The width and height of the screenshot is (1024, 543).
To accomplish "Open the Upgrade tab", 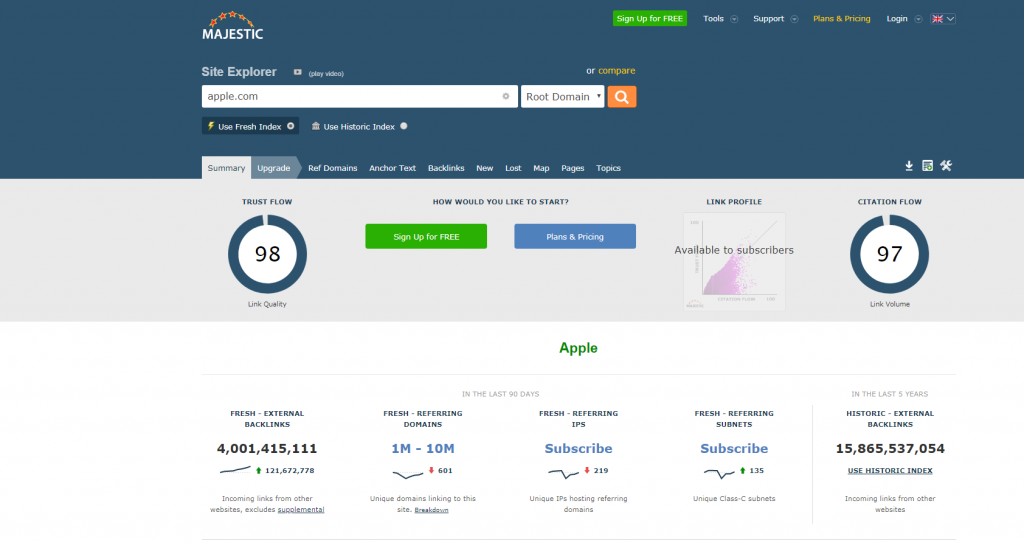I will pyautogui.click(x=274, y=168).
